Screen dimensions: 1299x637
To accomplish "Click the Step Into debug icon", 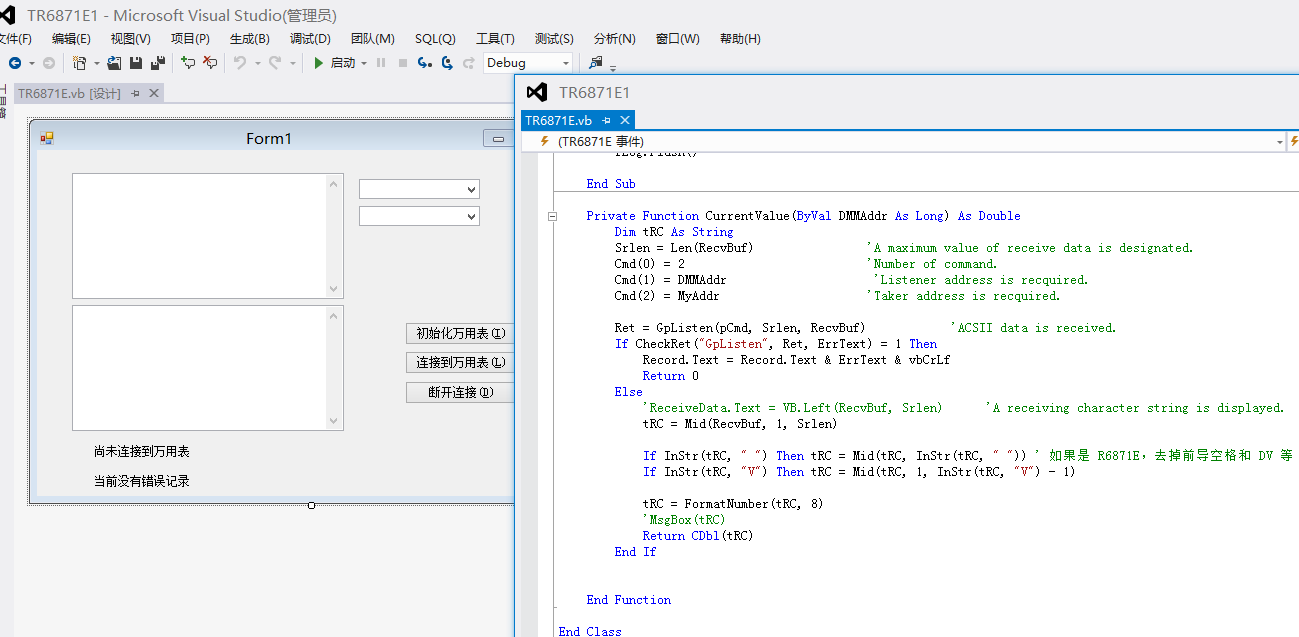I will tap(425, 63).
